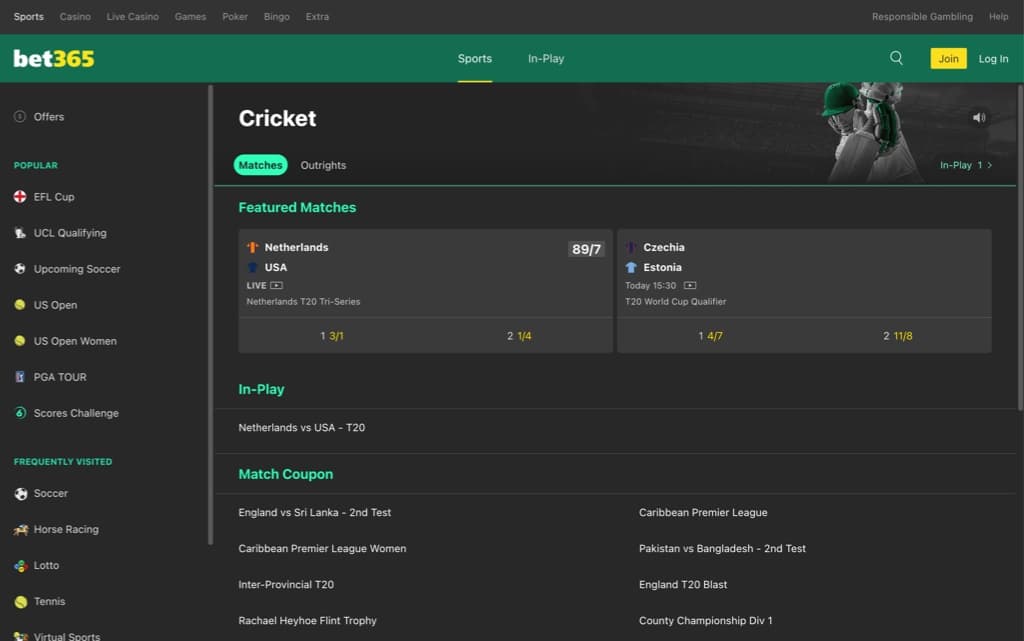Viewport: 1024px width, 641px height.
Task: Open Caribbean Premier League Women coupon
Action: [322, 548]
